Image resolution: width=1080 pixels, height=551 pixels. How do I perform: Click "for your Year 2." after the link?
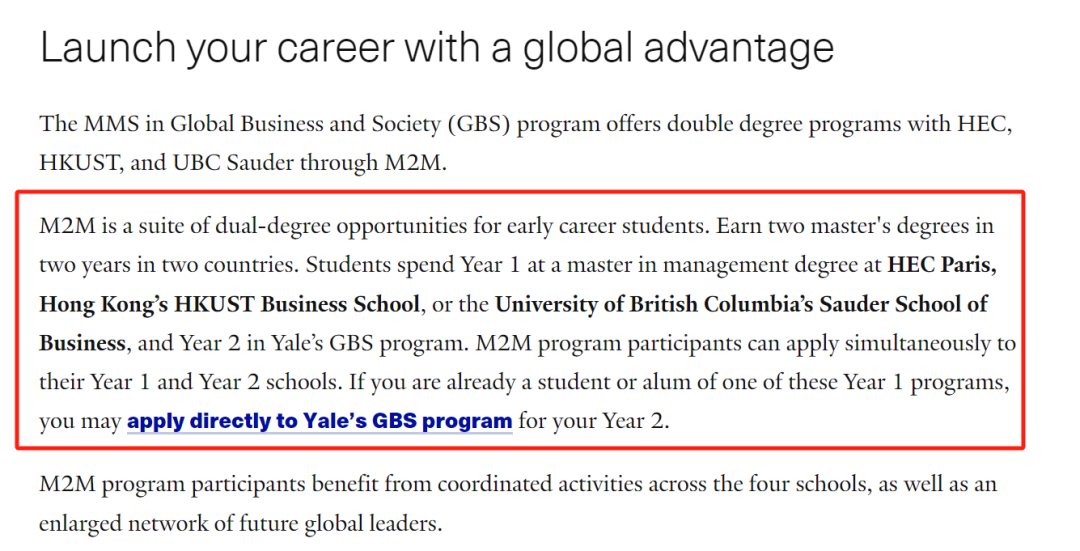[594, 421]
